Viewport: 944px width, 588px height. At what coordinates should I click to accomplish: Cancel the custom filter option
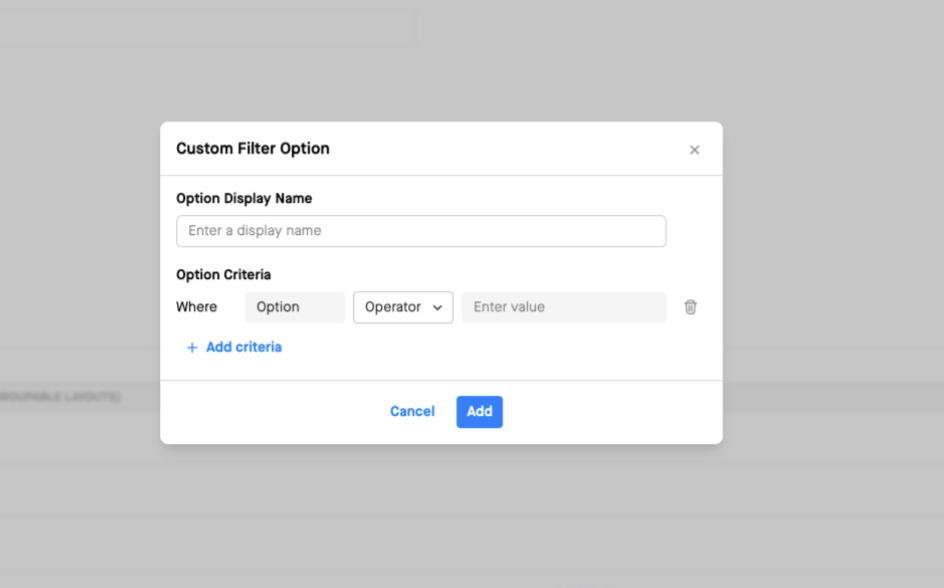coord(412,412)
